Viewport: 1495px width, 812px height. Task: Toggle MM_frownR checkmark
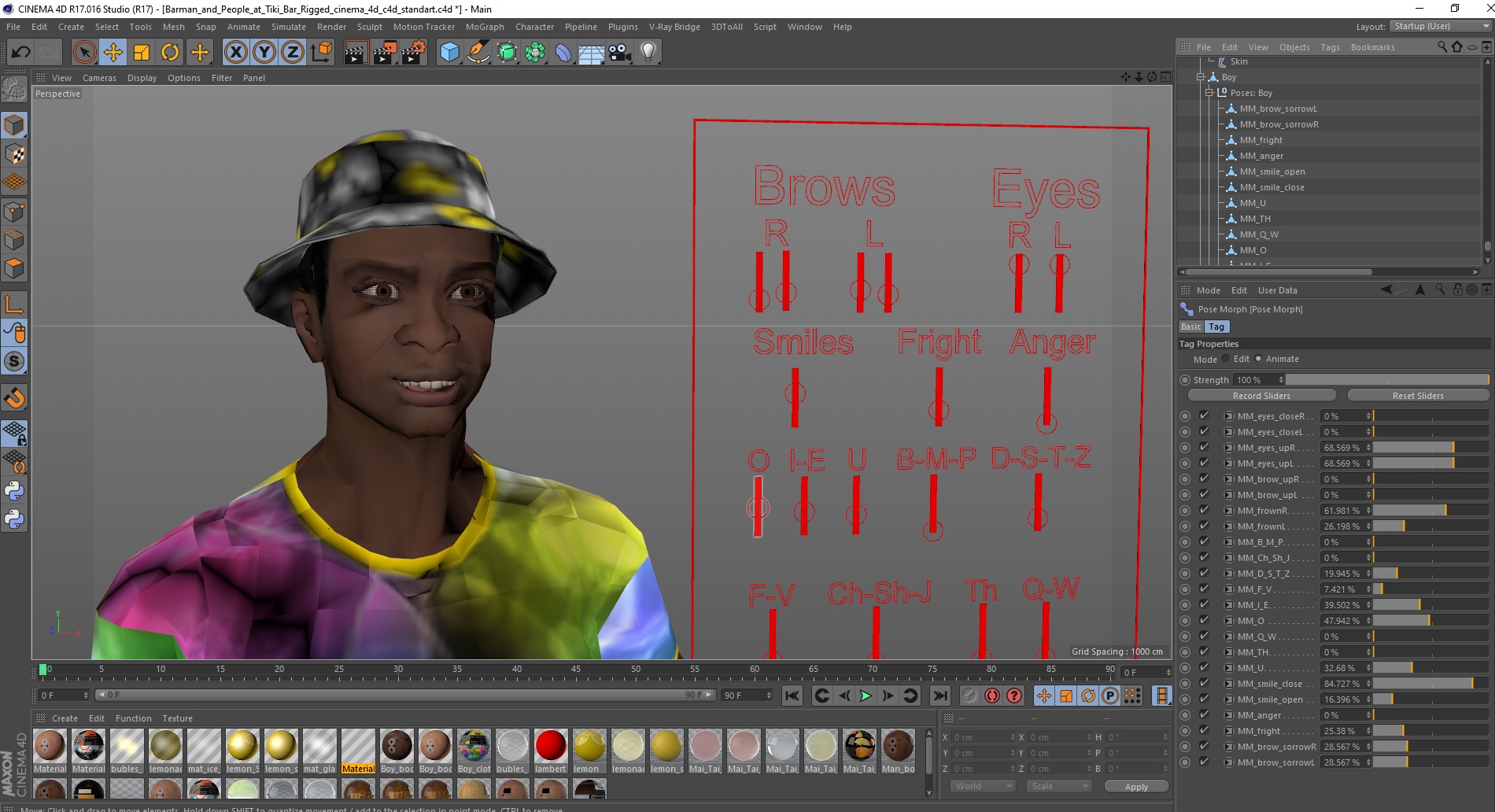tap(1204, 510)
